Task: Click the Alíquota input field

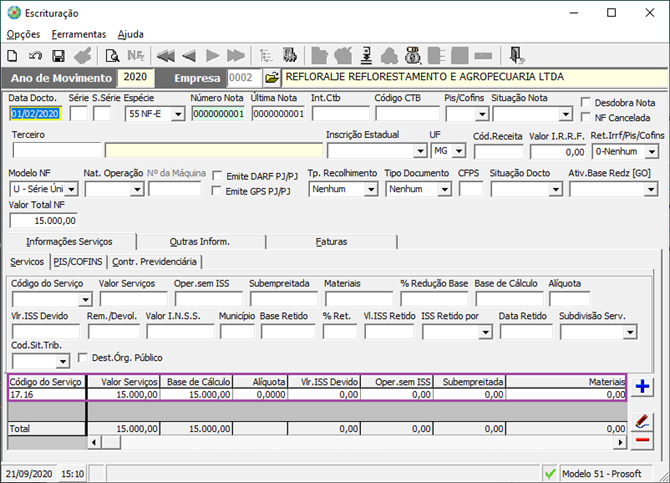Action: (x=570, y=299)
